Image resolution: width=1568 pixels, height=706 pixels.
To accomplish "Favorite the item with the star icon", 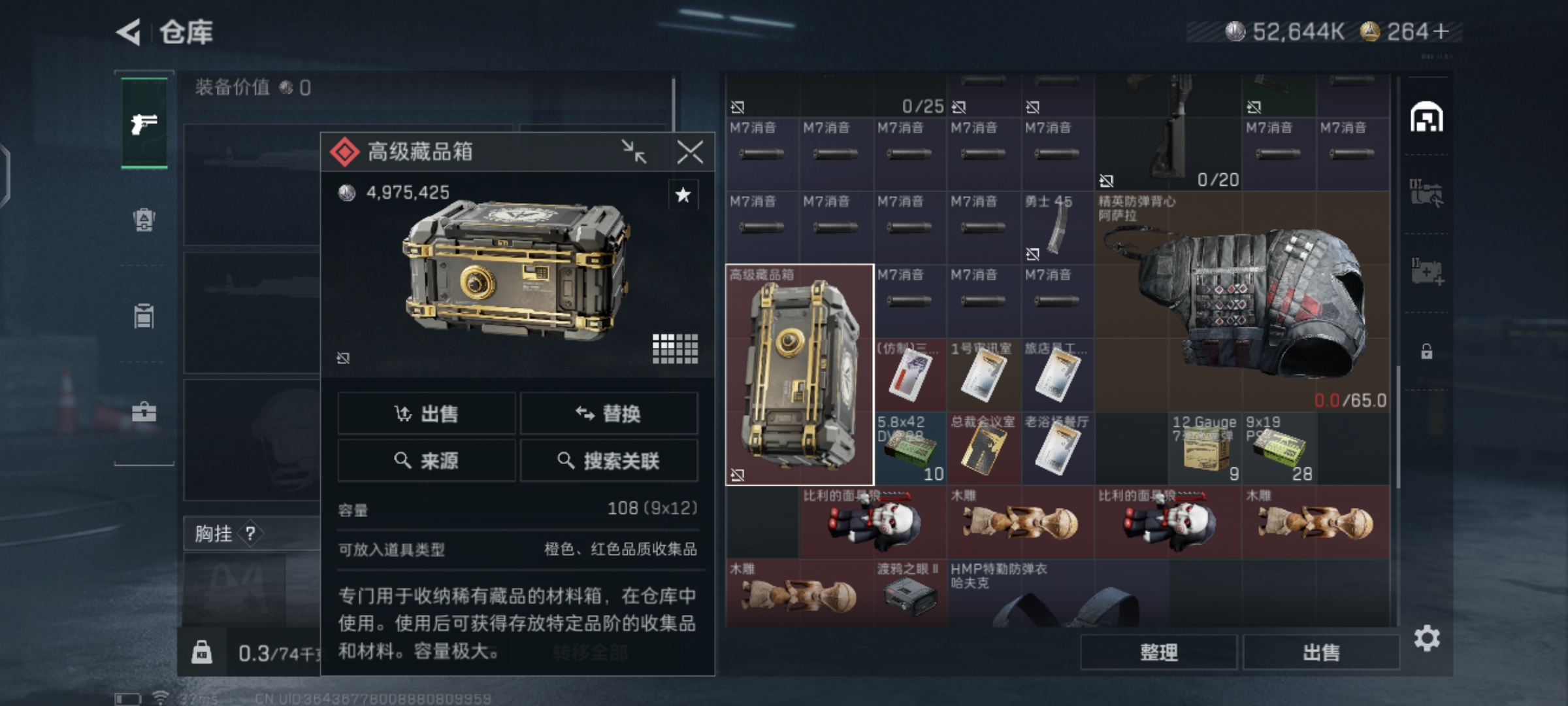I will [683, 195].
